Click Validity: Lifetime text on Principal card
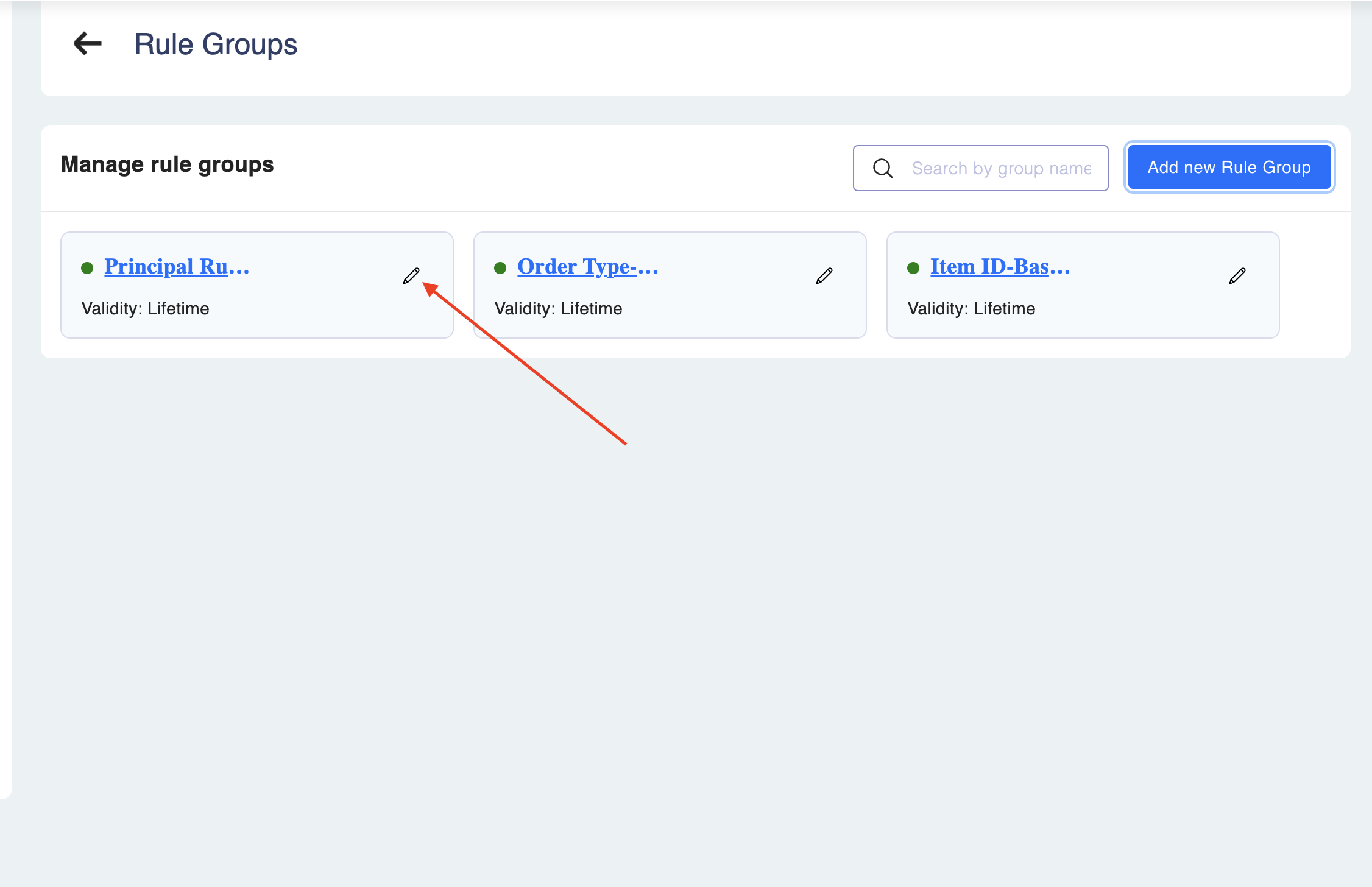 [x=145, y=309]
